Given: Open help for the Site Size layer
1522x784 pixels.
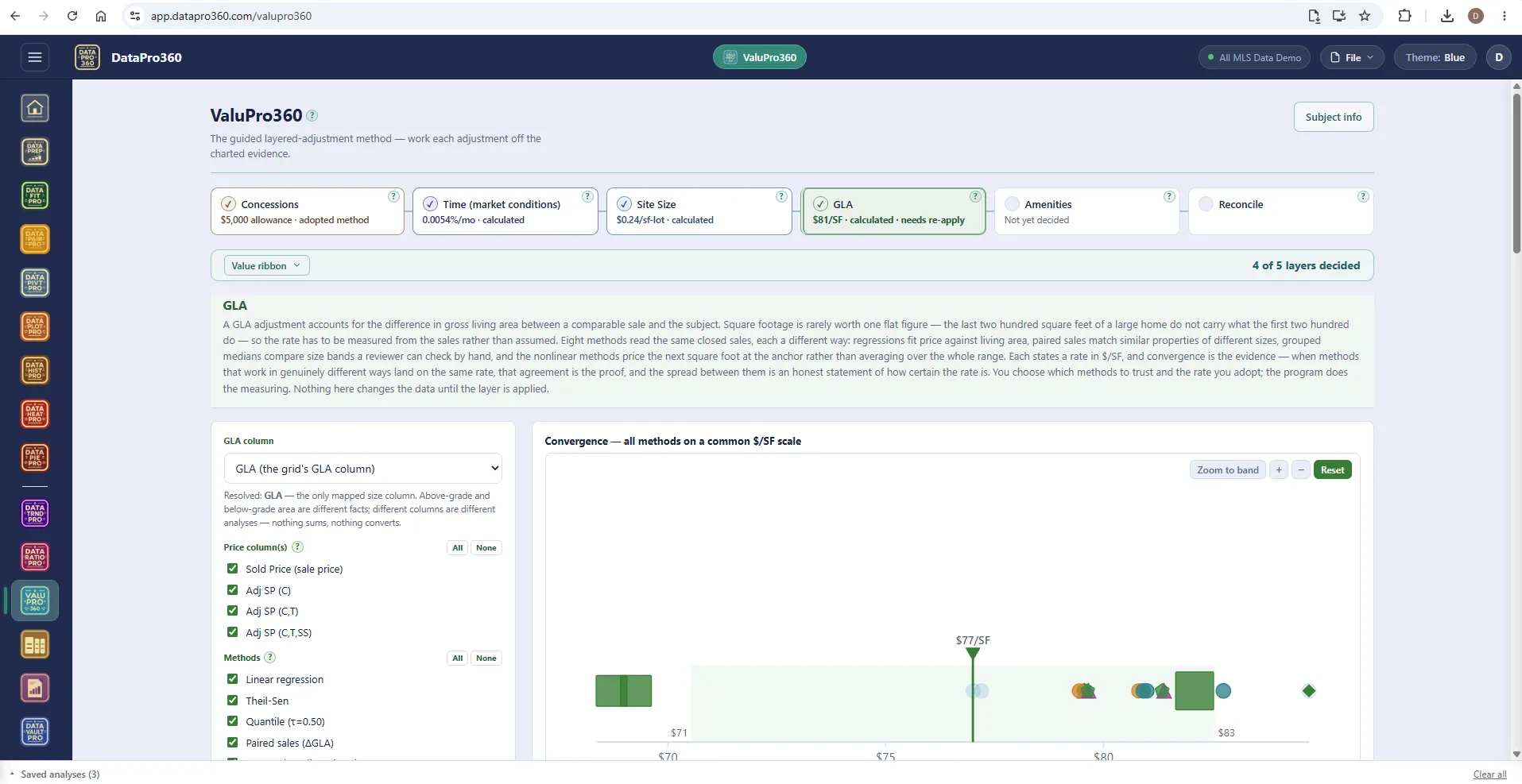Looking at the screenshot, I should (x=781, y=196).
